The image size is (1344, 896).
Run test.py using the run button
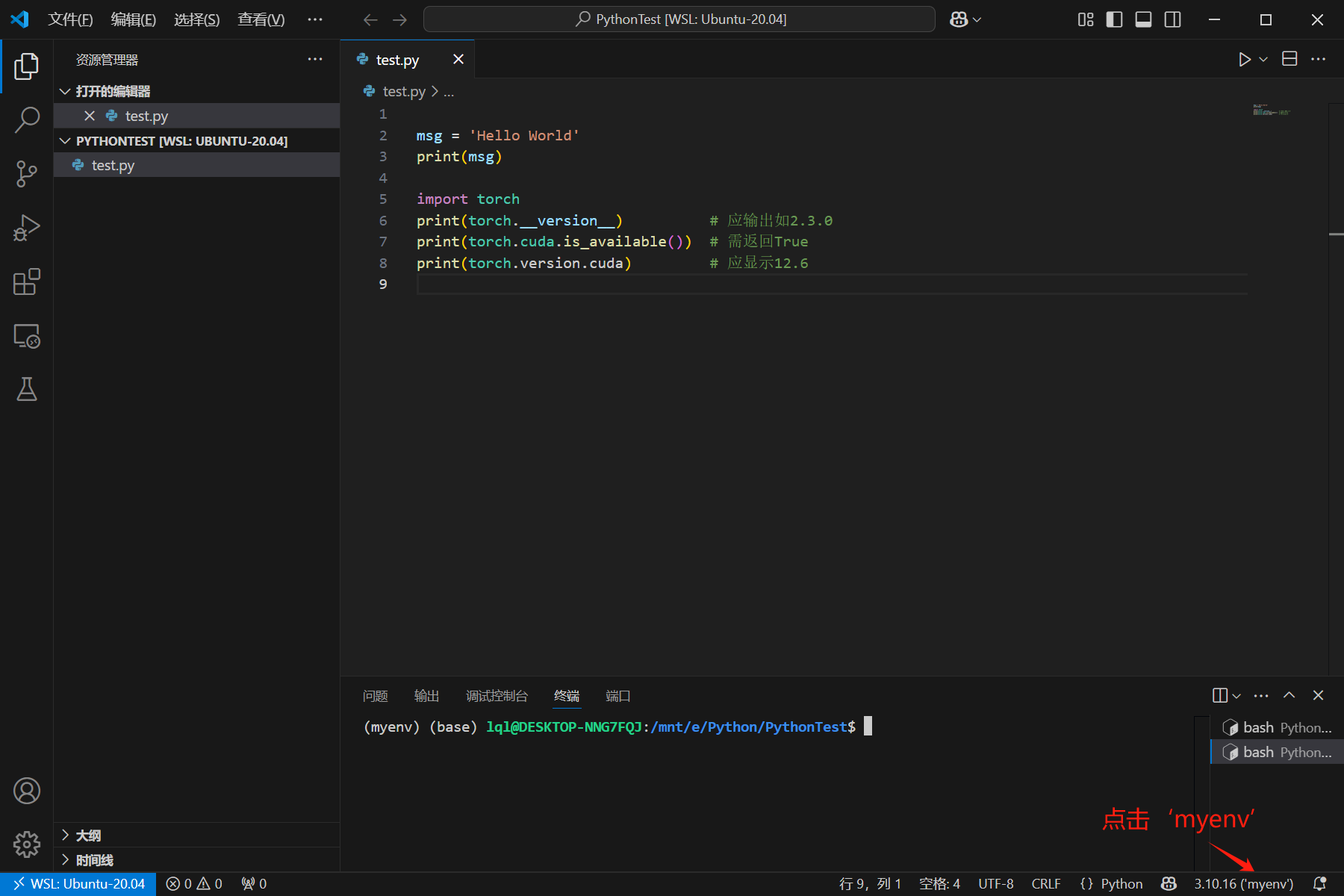click(x=1245, y=59)
